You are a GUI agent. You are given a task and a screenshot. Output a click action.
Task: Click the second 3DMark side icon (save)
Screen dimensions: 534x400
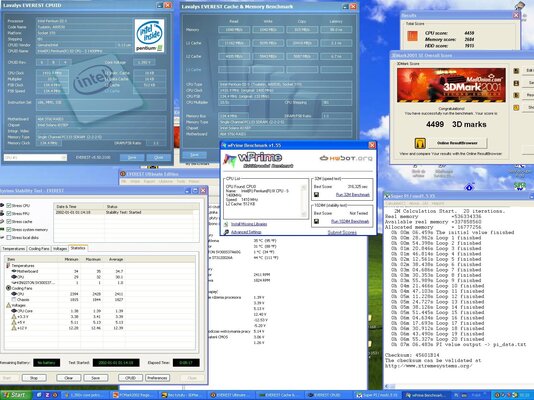[x=516, y=83]
